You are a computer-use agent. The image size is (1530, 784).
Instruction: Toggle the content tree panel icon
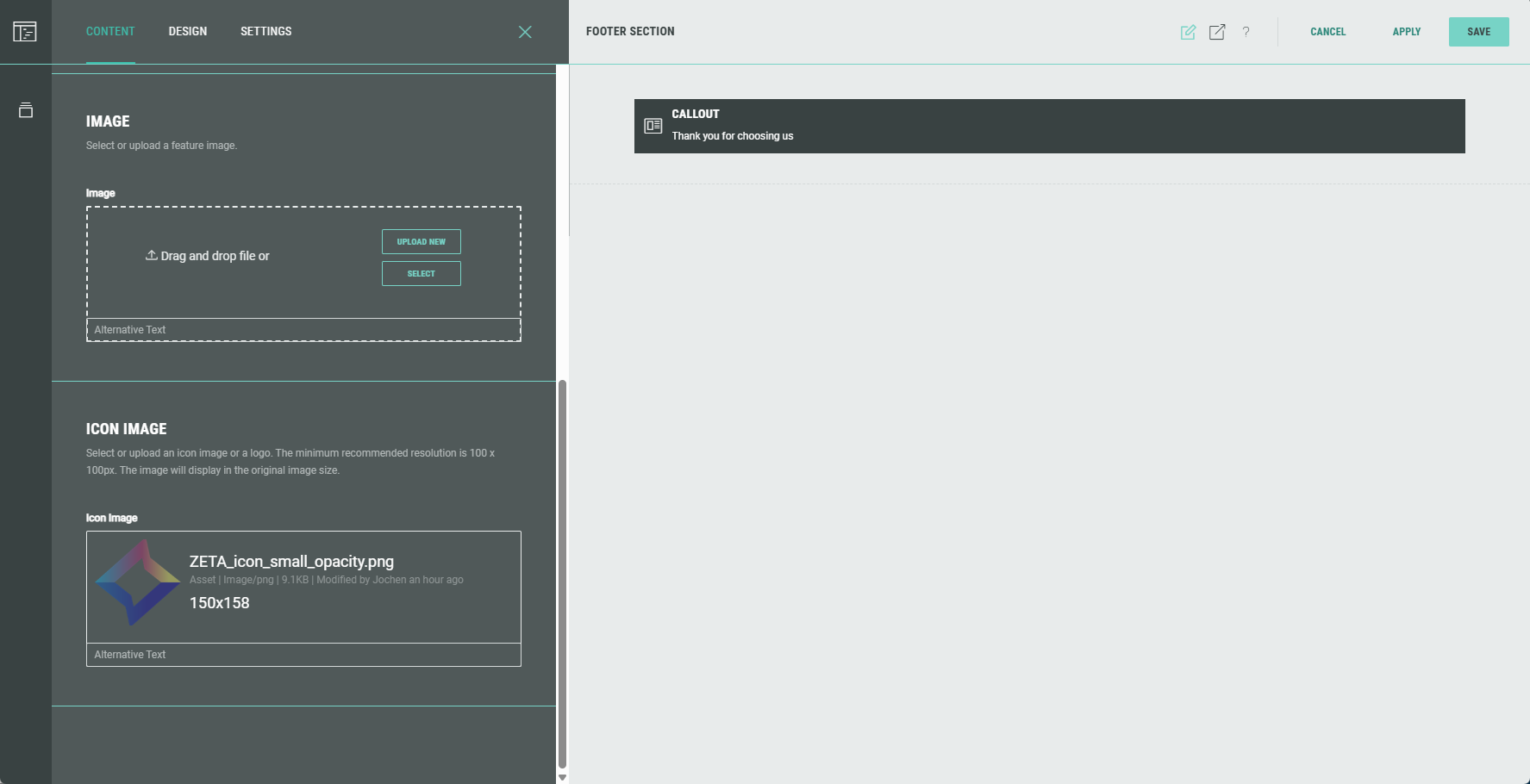[x=25, y=32]
